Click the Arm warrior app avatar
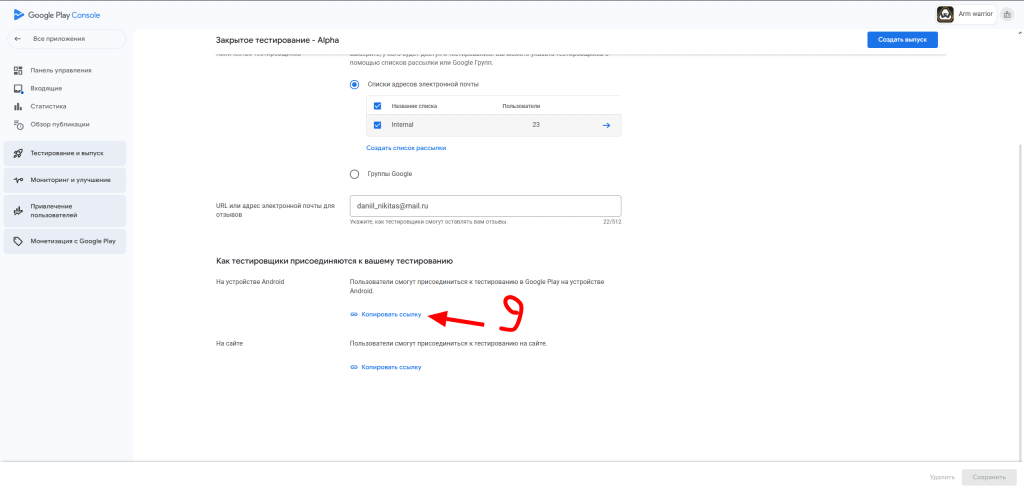Viewport: 1024px width, 492px height. pyautogui.click(x=945, y=14)
